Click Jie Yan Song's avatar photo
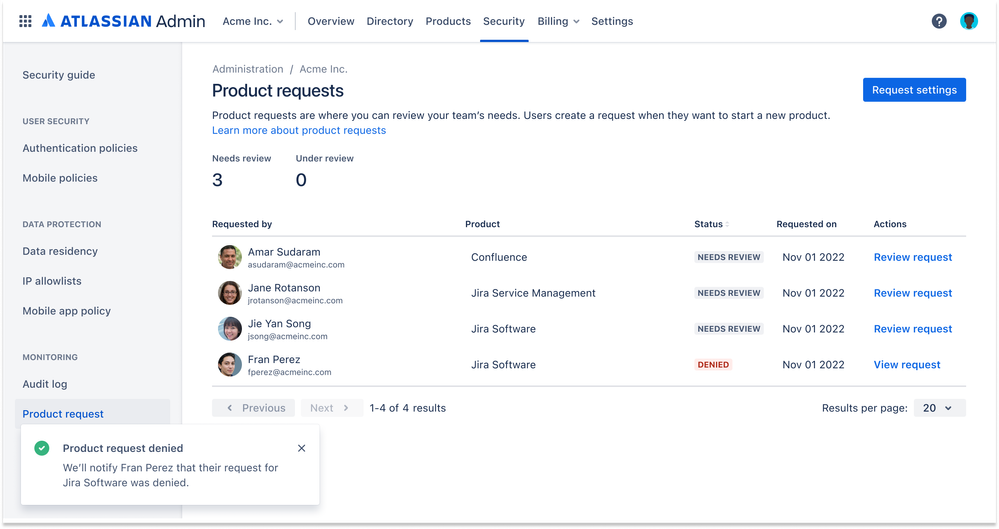Viewport: 999px width, 529px height. [230, 329]
